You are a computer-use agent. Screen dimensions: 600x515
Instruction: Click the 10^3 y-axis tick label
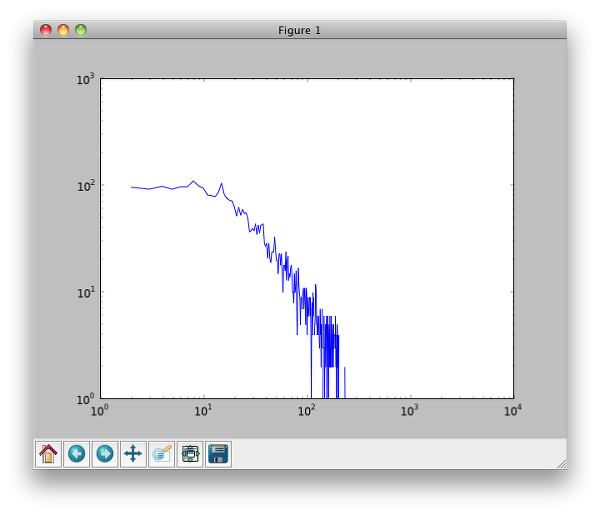pos(85,80)
